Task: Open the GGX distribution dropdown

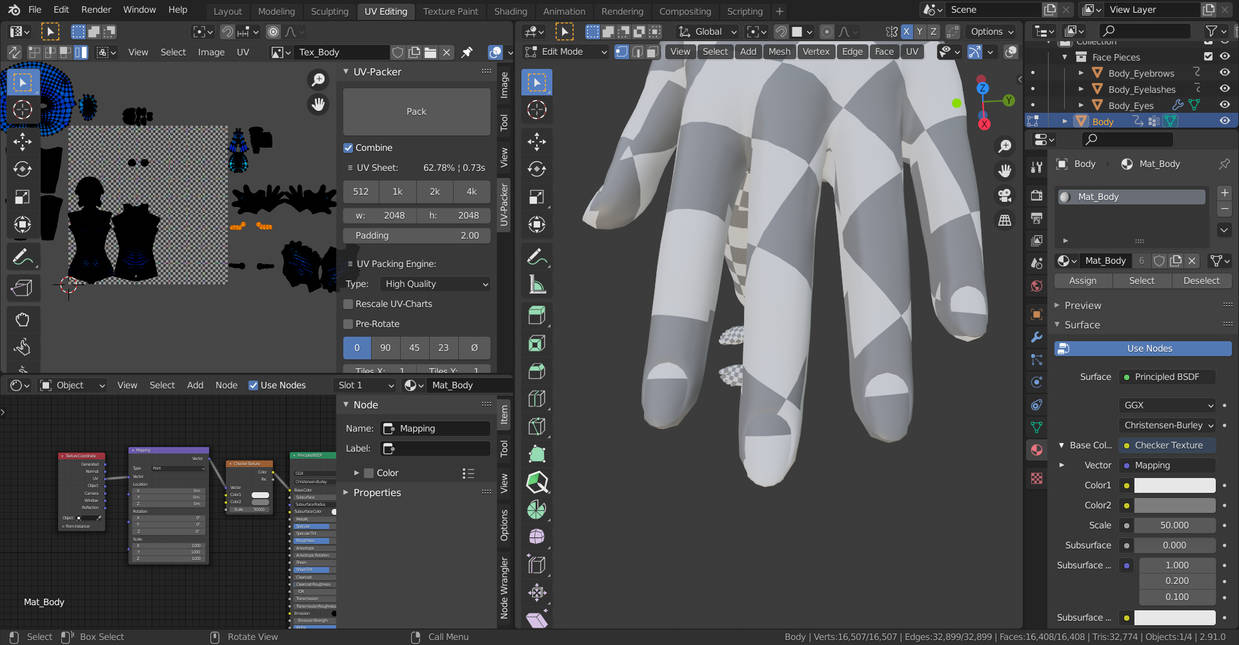Action: point(1168,405)
